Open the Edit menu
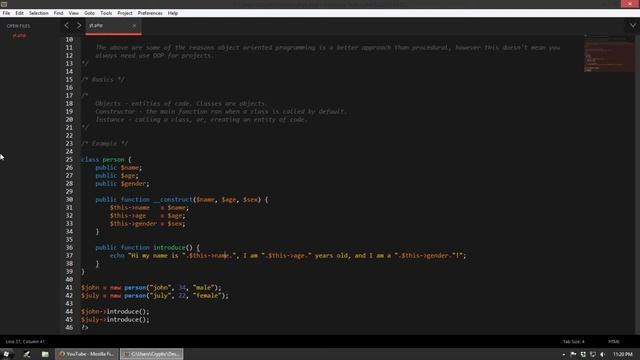 (x=19, y=13)
